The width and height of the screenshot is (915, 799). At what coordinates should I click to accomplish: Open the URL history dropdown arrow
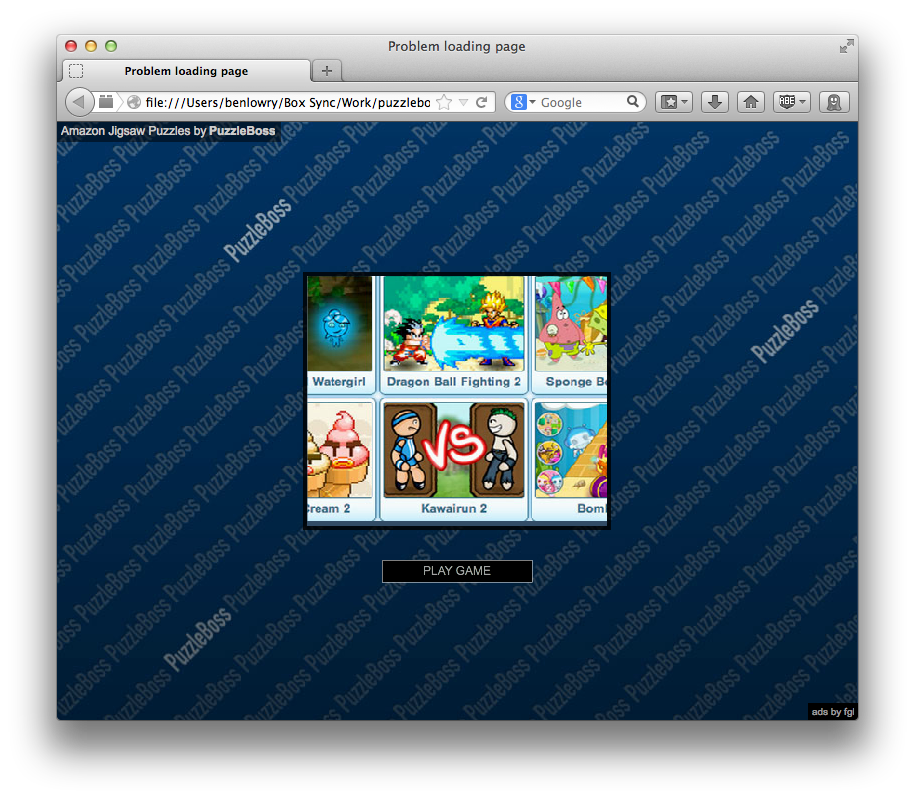463,103
